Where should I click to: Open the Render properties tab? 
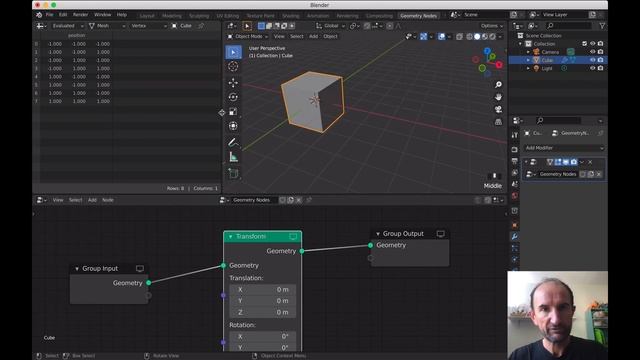point(515,150)
